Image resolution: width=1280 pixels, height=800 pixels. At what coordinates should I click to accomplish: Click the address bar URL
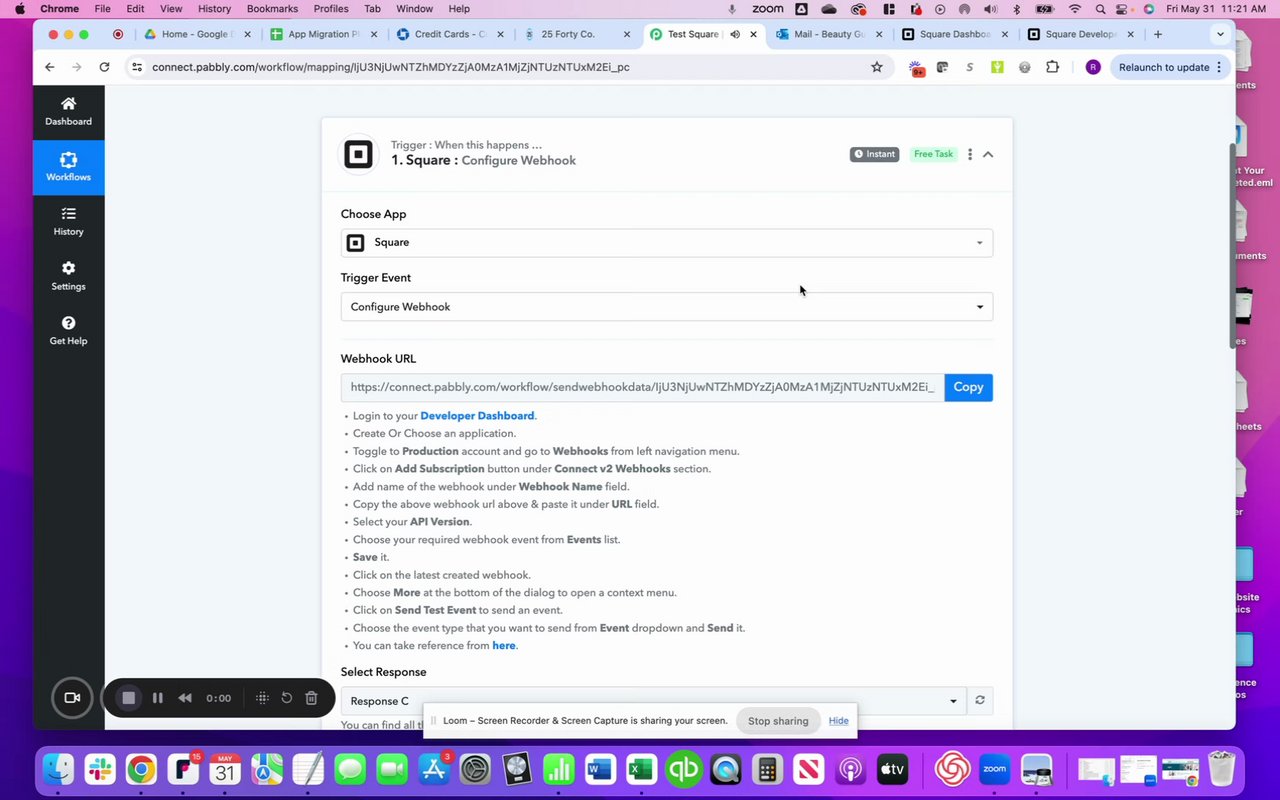tap(391, 67)
